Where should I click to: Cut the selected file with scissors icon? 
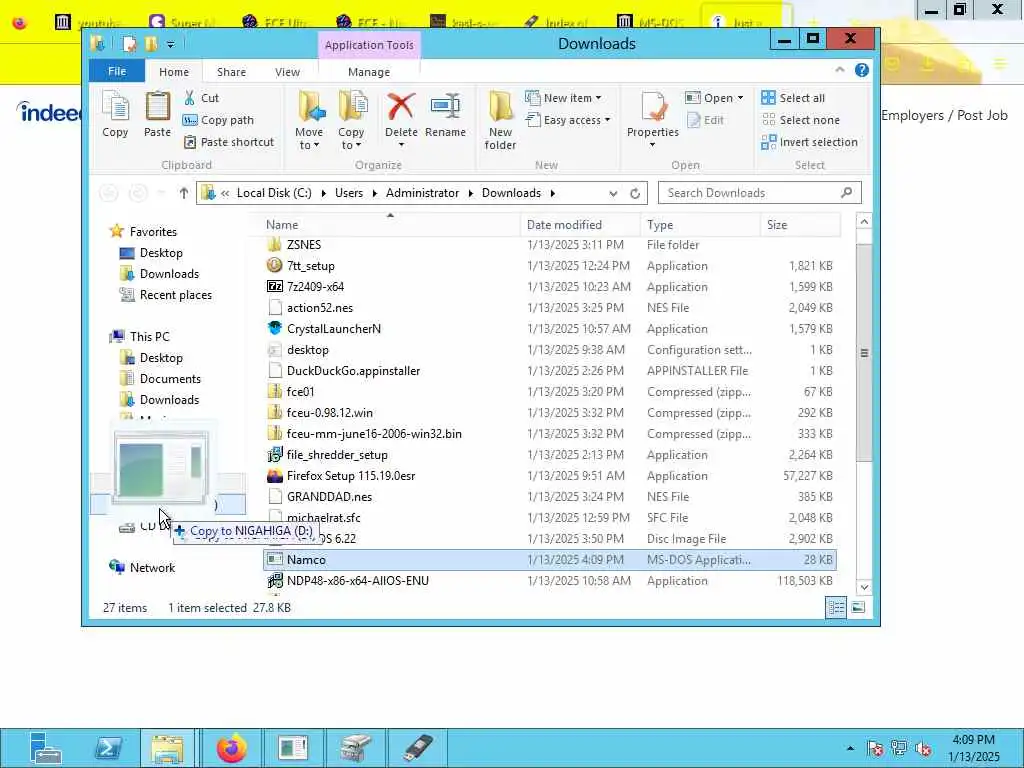point(201,98)
